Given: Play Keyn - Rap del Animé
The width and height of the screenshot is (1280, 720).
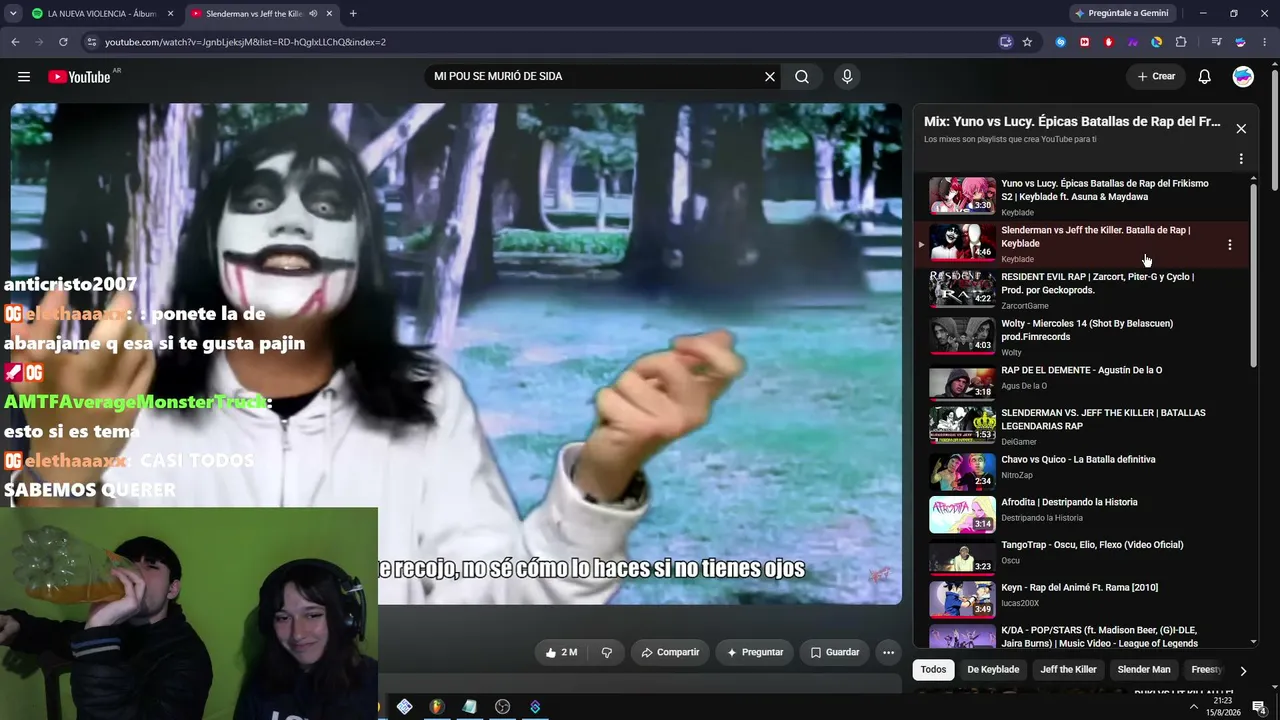Looking at the screenshot, I should 1082,600.
